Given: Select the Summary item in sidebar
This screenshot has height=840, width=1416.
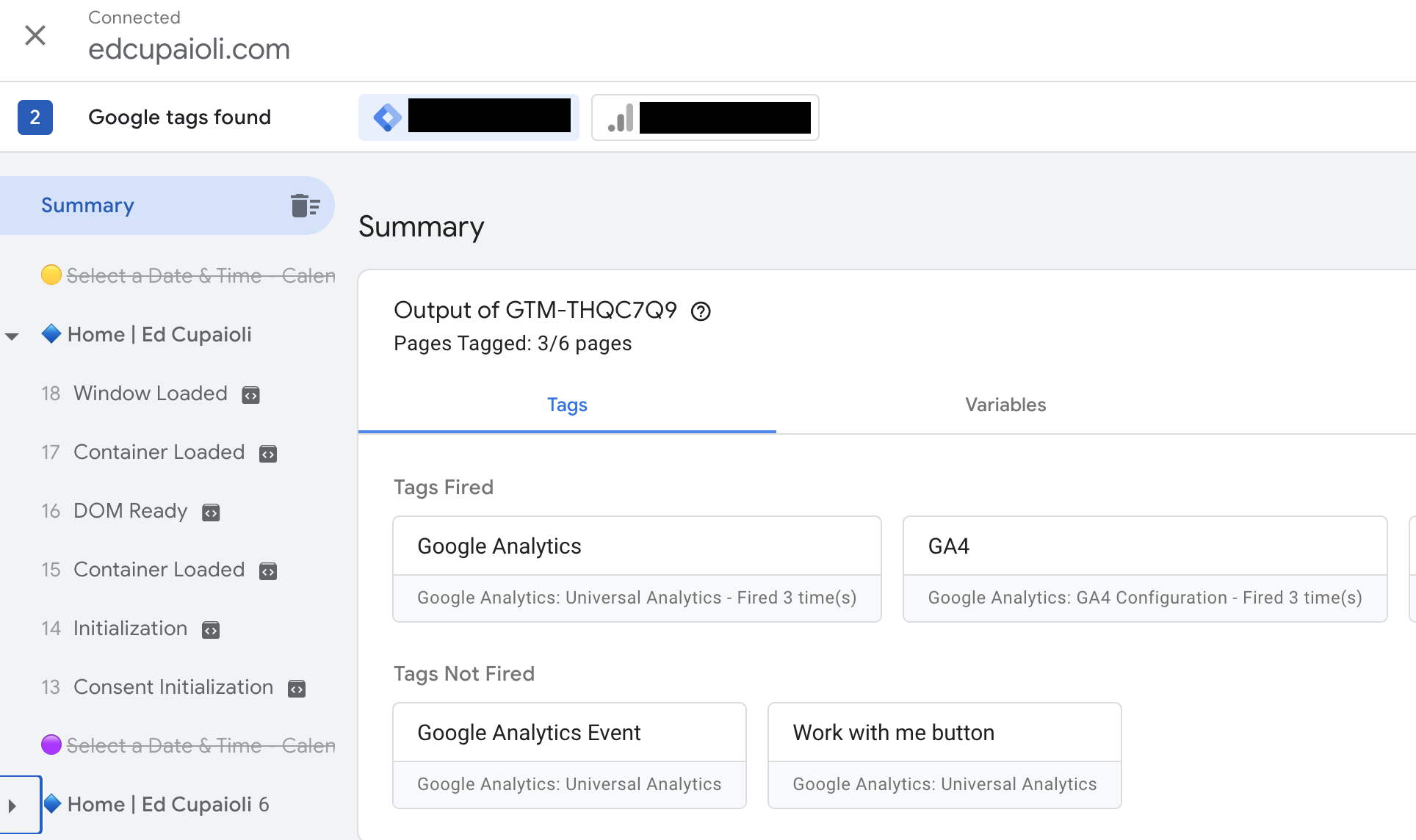Looking at the screenshot, I should click(x=88, y=206).
